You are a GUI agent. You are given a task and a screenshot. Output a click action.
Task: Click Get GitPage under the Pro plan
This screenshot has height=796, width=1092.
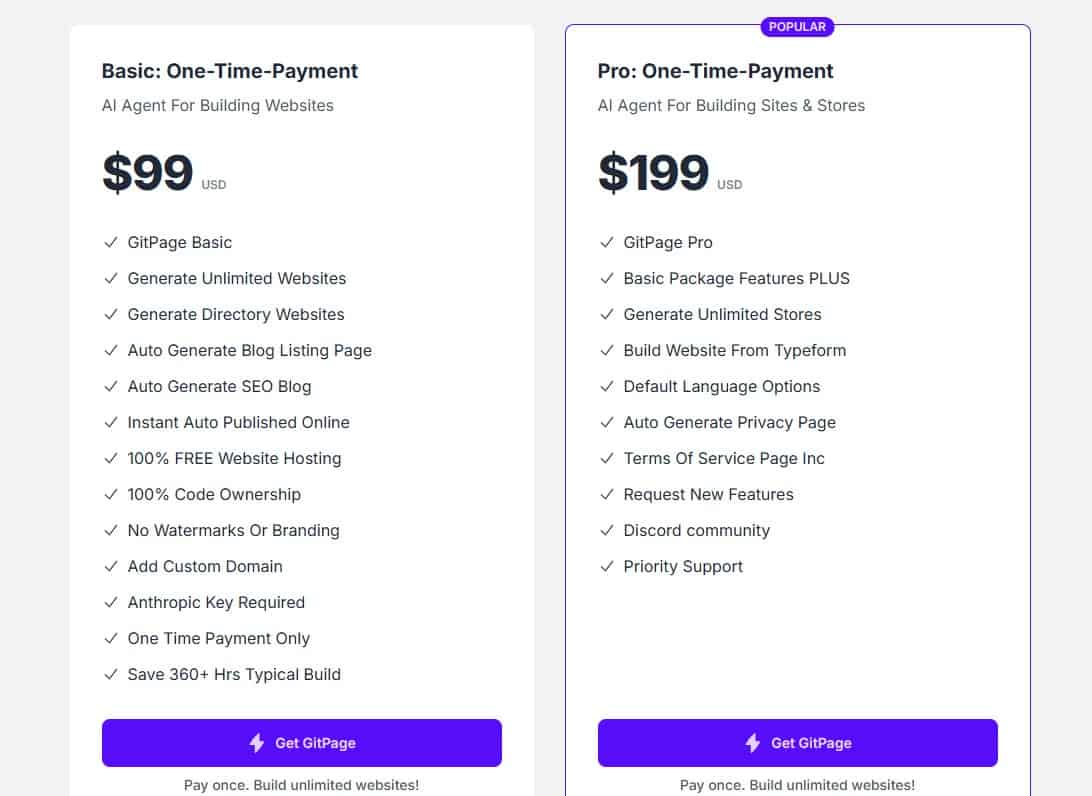point(797,743)
